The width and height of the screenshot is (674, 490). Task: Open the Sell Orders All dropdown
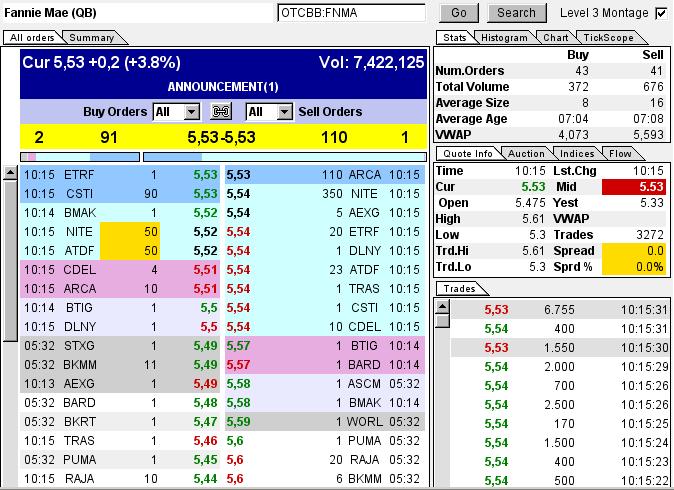click(269, 112)
